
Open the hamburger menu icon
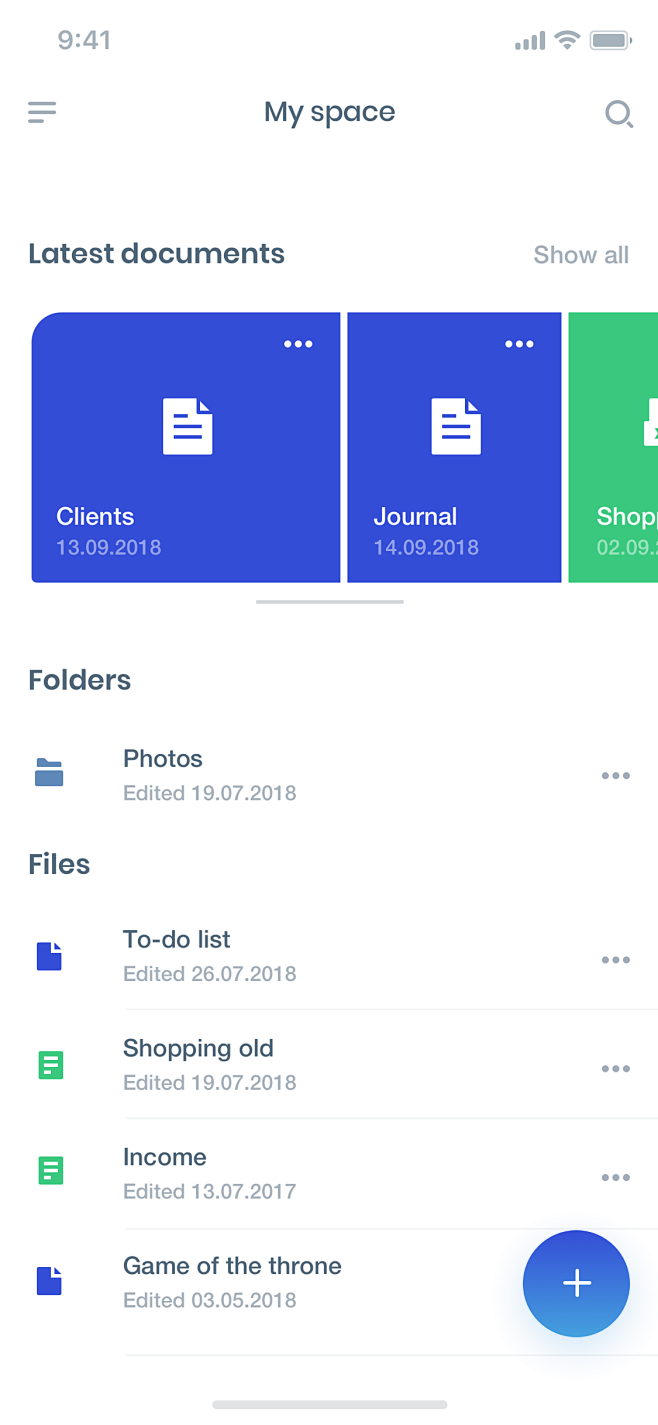pos(42,112)
